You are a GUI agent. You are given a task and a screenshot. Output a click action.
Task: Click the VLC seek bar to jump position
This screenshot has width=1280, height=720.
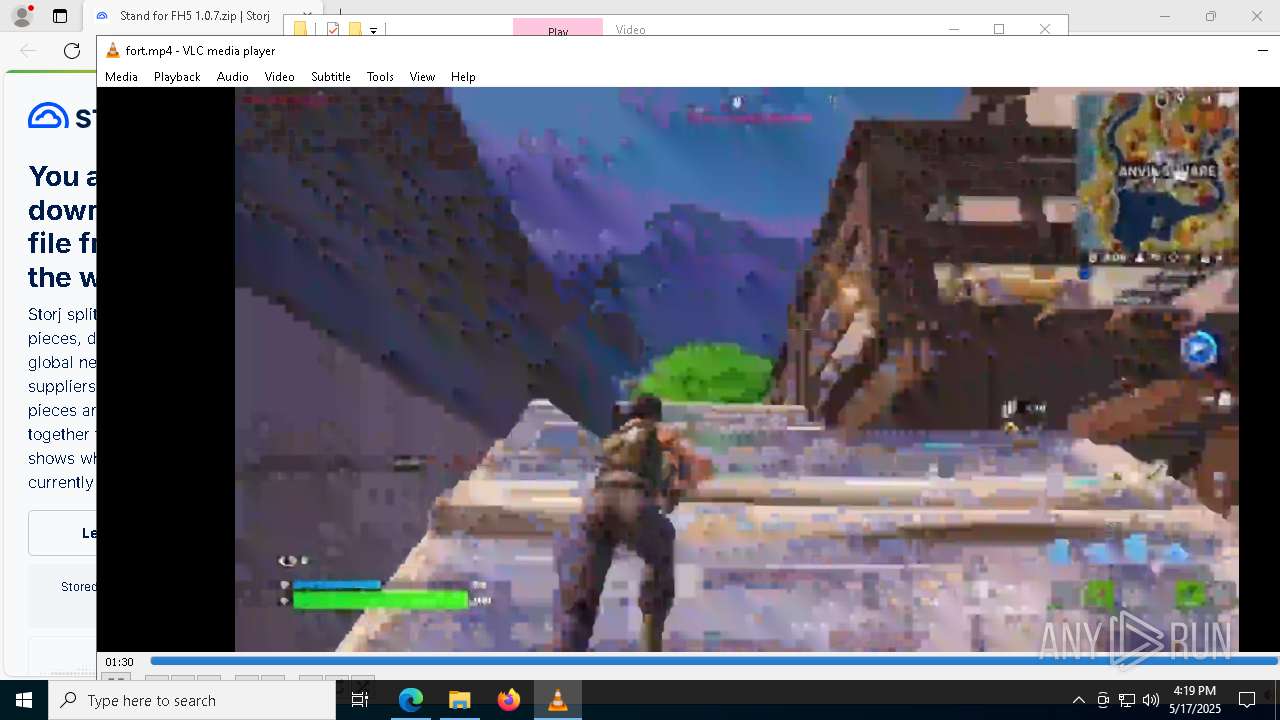(713, 661)
